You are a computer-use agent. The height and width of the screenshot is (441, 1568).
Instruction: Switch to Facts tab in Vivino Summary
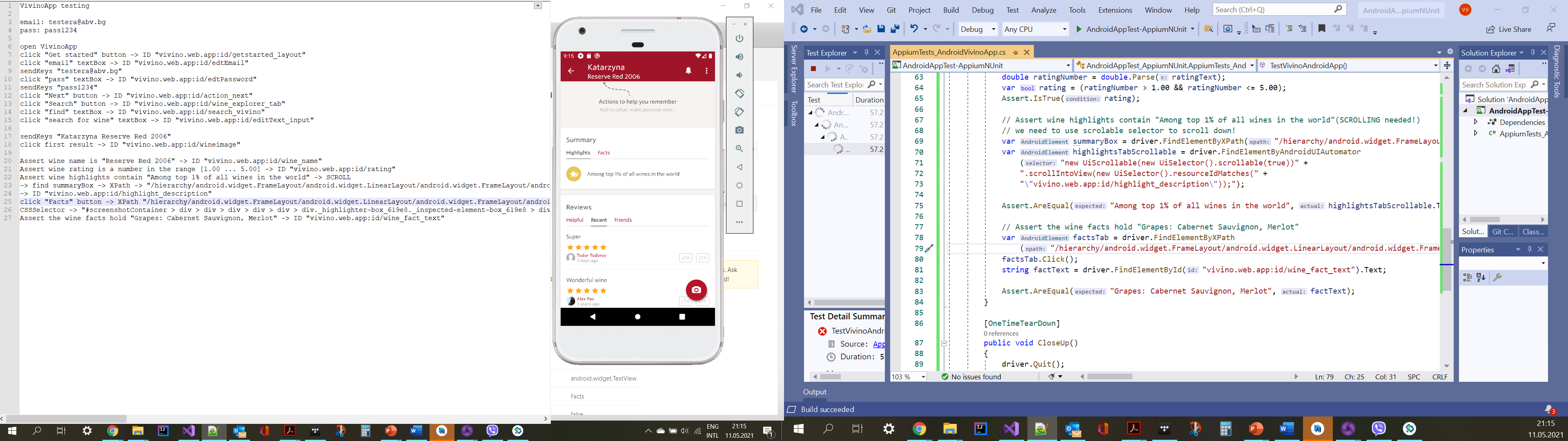pyautogui.click(x=604, y=153)
